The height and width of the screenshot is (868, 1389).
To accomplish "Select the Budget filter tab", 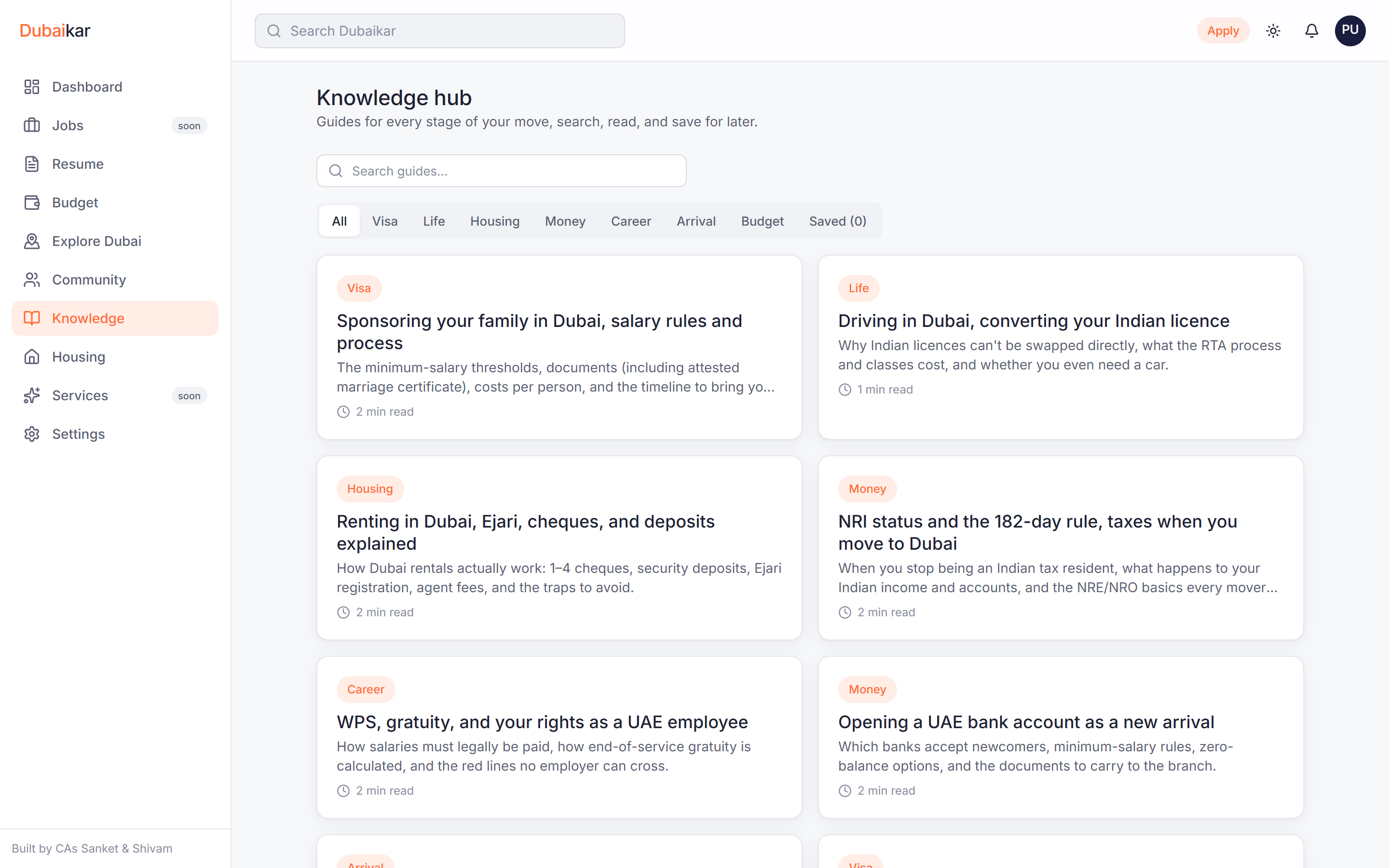I will (762, 221).
